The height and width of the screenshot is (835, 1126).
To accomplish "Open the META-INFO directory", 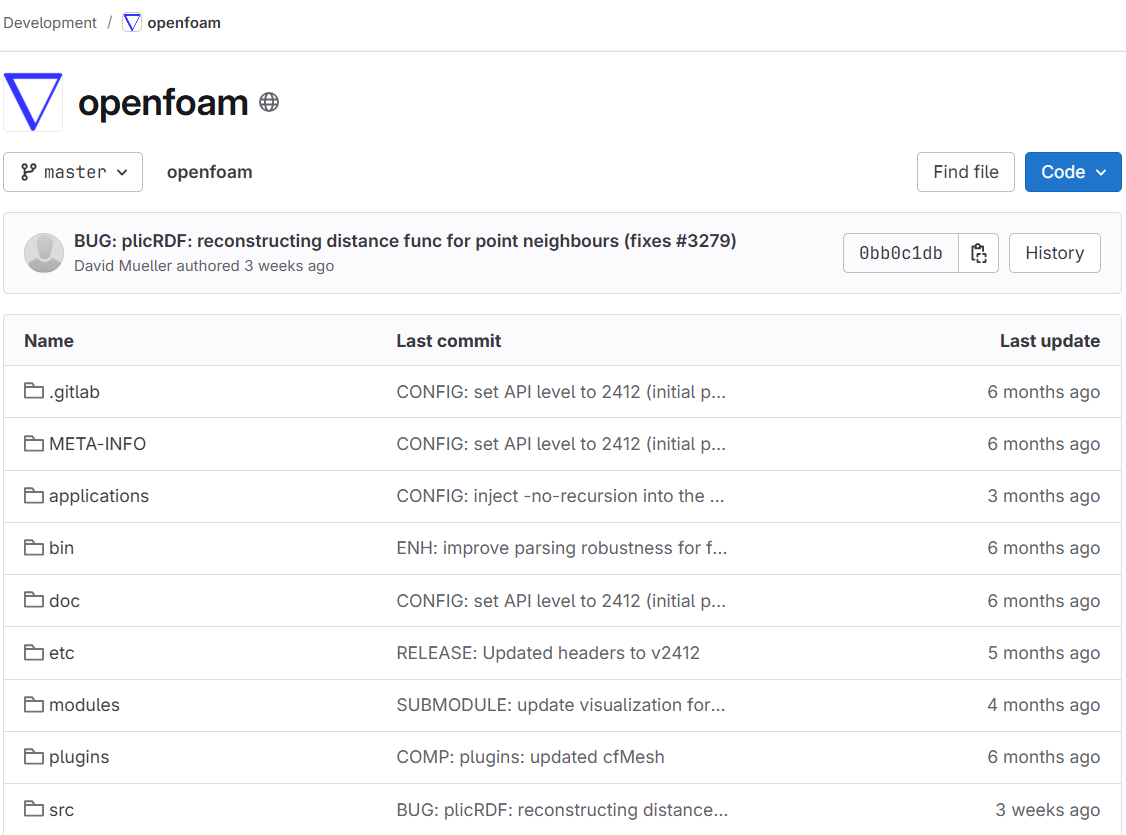I will [x=97, y=444].
